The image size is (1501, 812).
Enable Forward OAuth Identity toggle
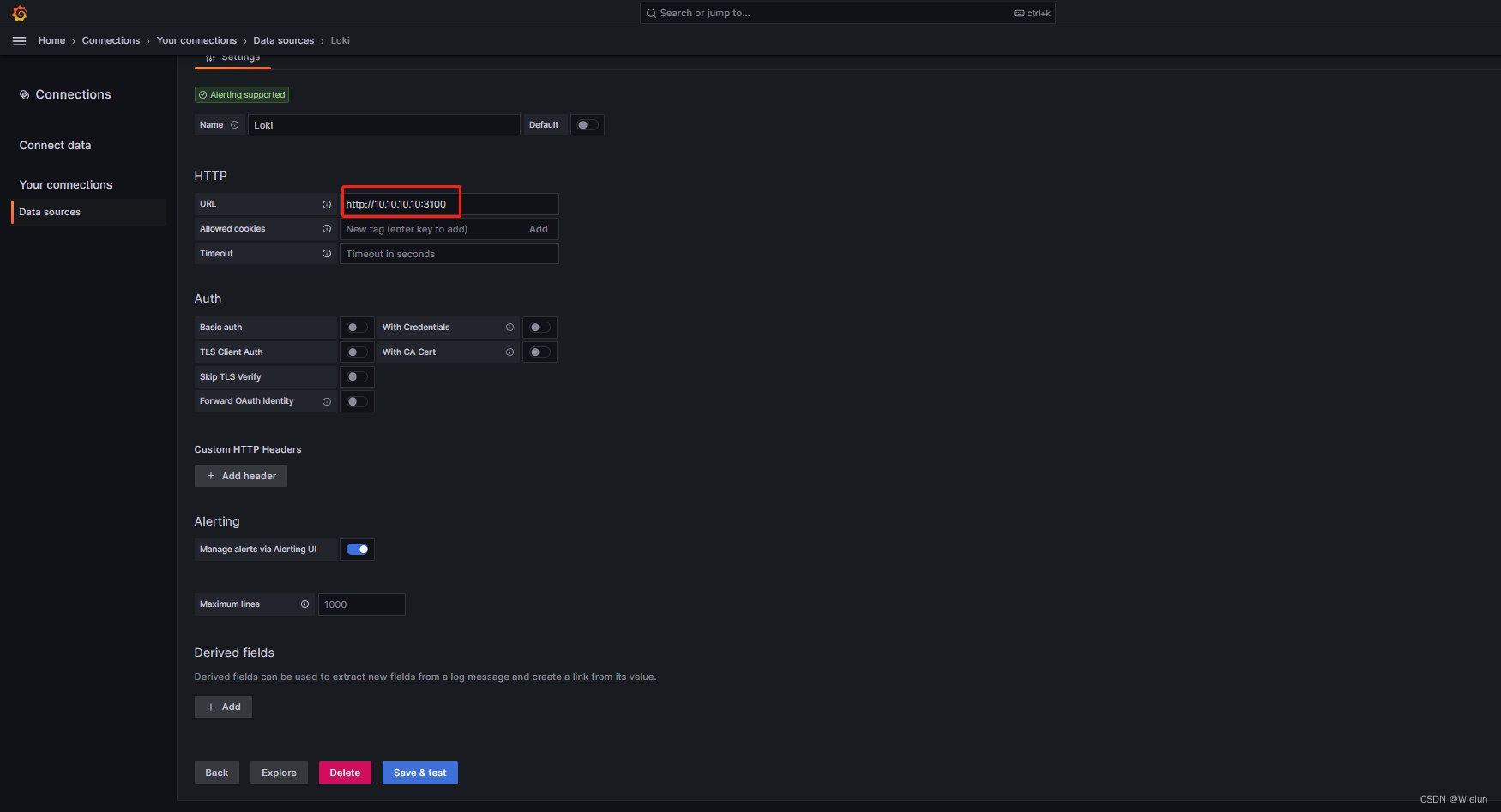click(x=357, y=402)
